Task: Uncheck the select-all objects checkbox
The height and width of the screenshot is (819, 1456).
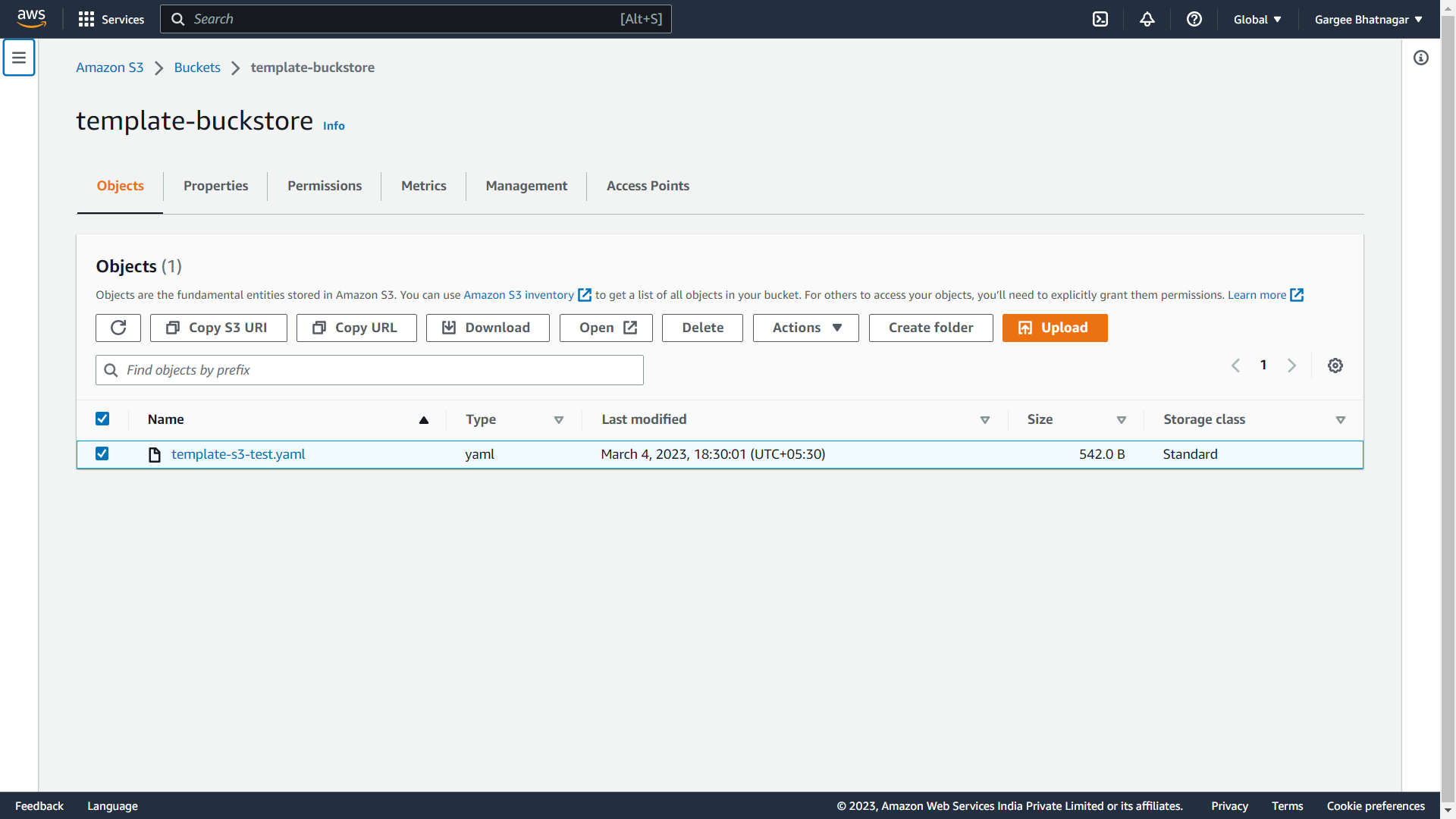Action: pos(102,419)
